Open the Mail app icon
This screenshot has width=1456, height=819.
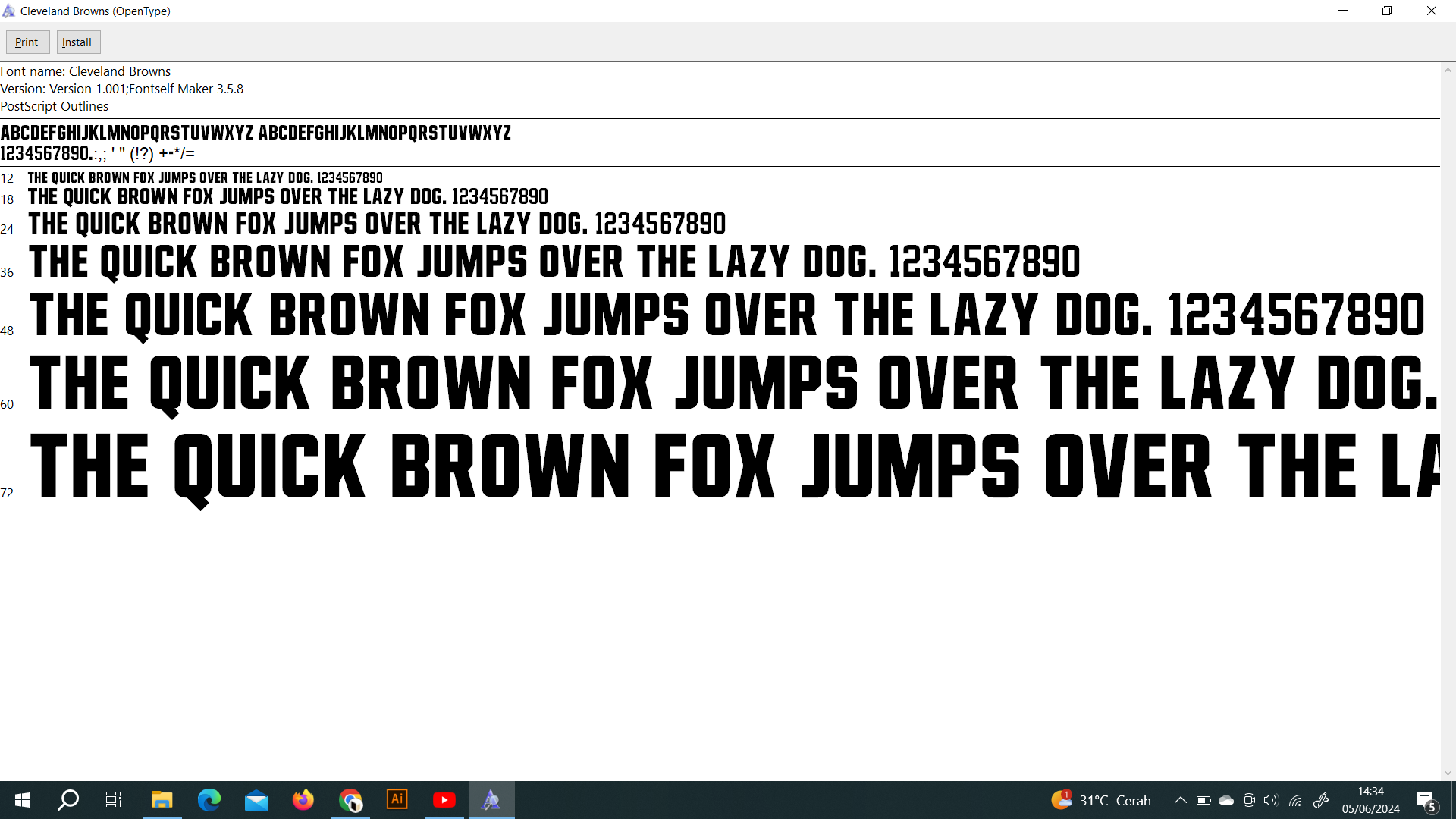coord(256,800)
